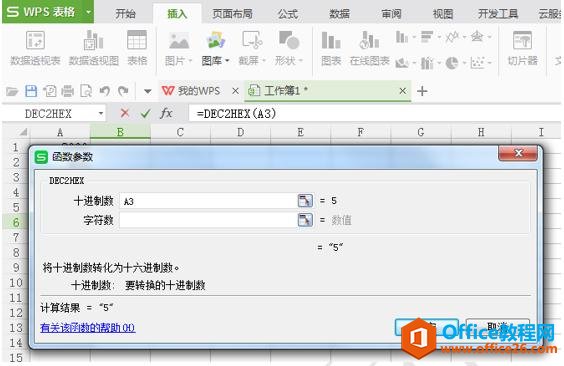Close the 工作簿1 tab
The image size is (564, 366).
pos(403,91)
